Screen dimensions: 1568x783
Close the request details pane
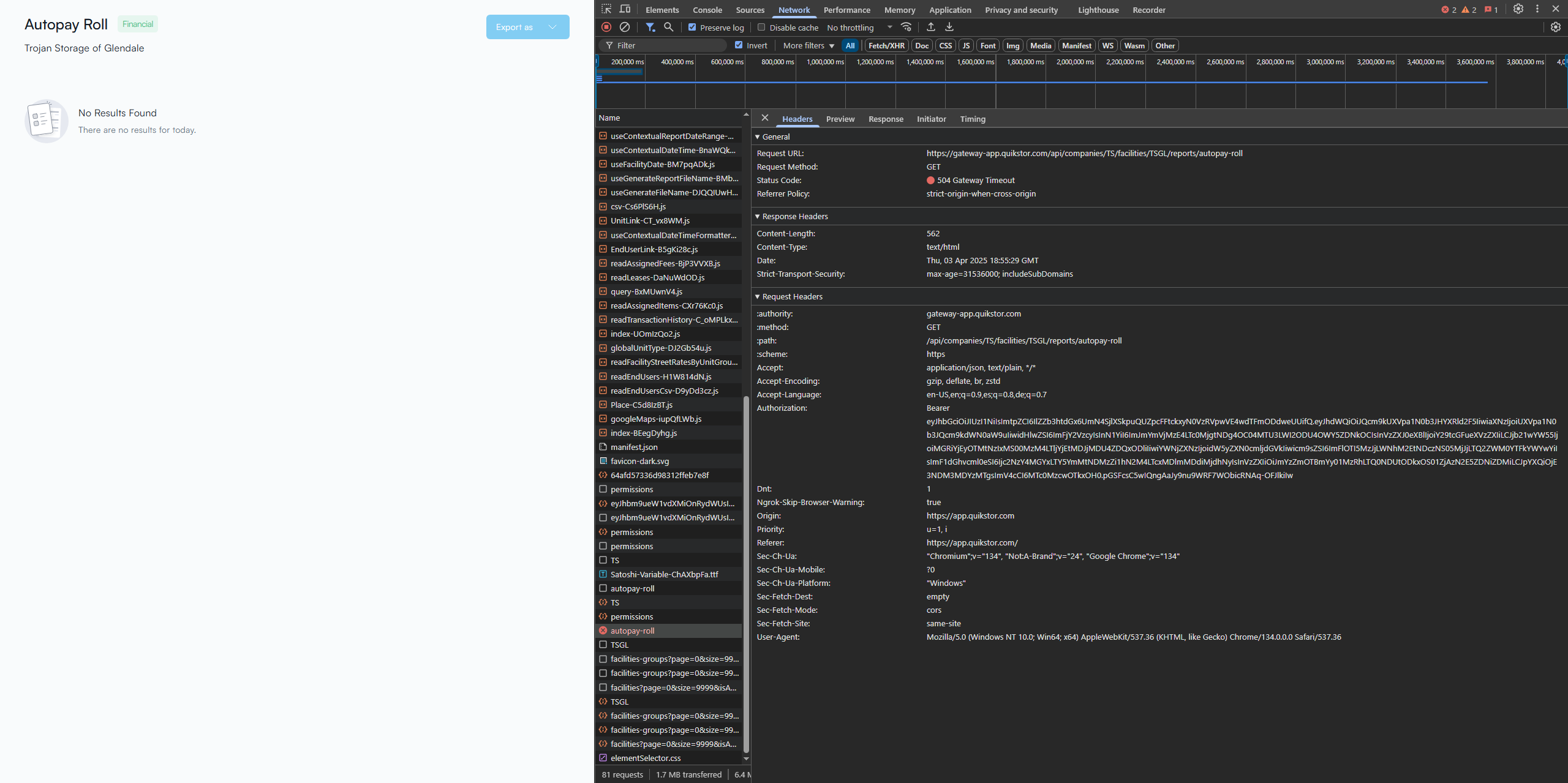(765, 118)
